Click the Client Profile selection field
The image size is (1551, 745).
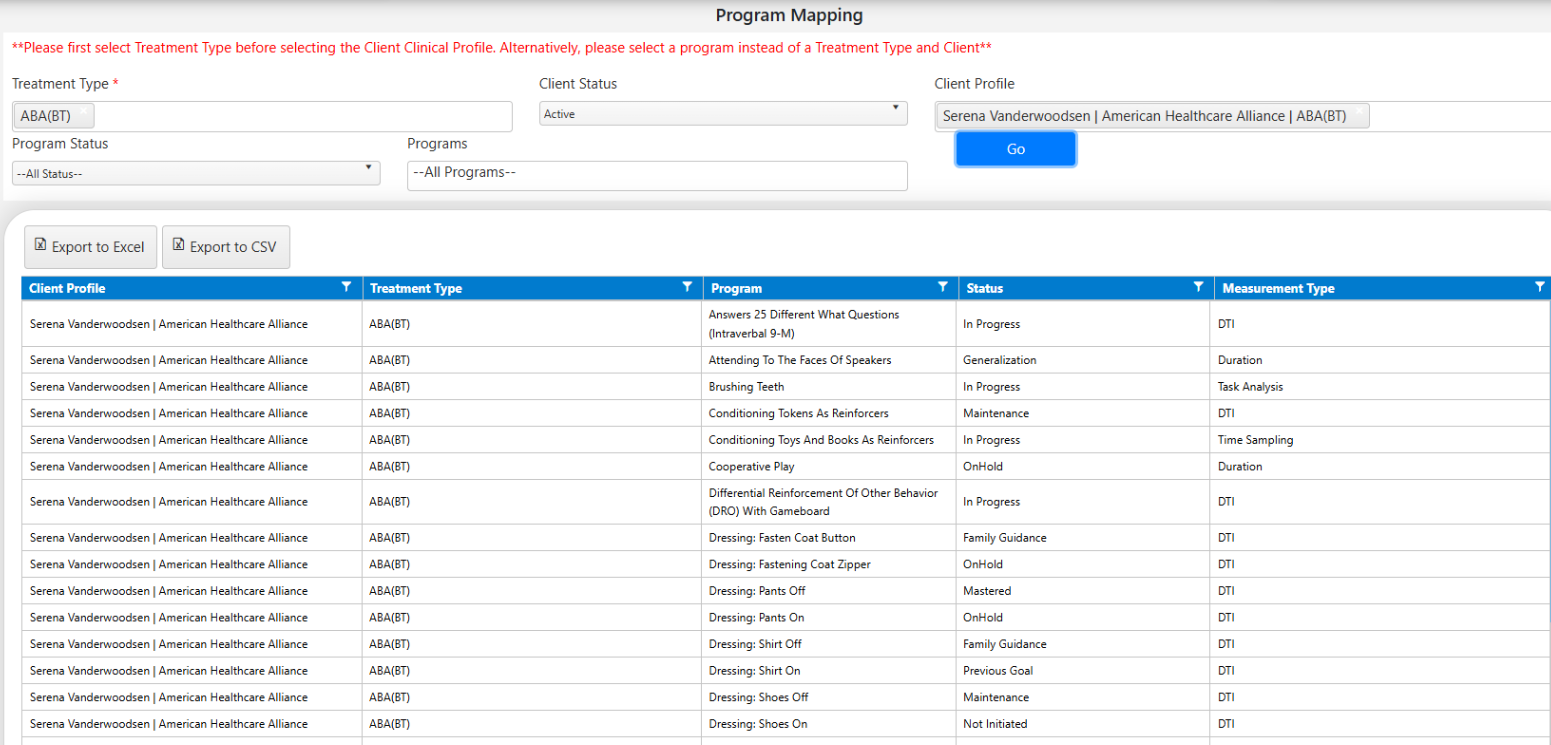click(x=1243, y=116)
